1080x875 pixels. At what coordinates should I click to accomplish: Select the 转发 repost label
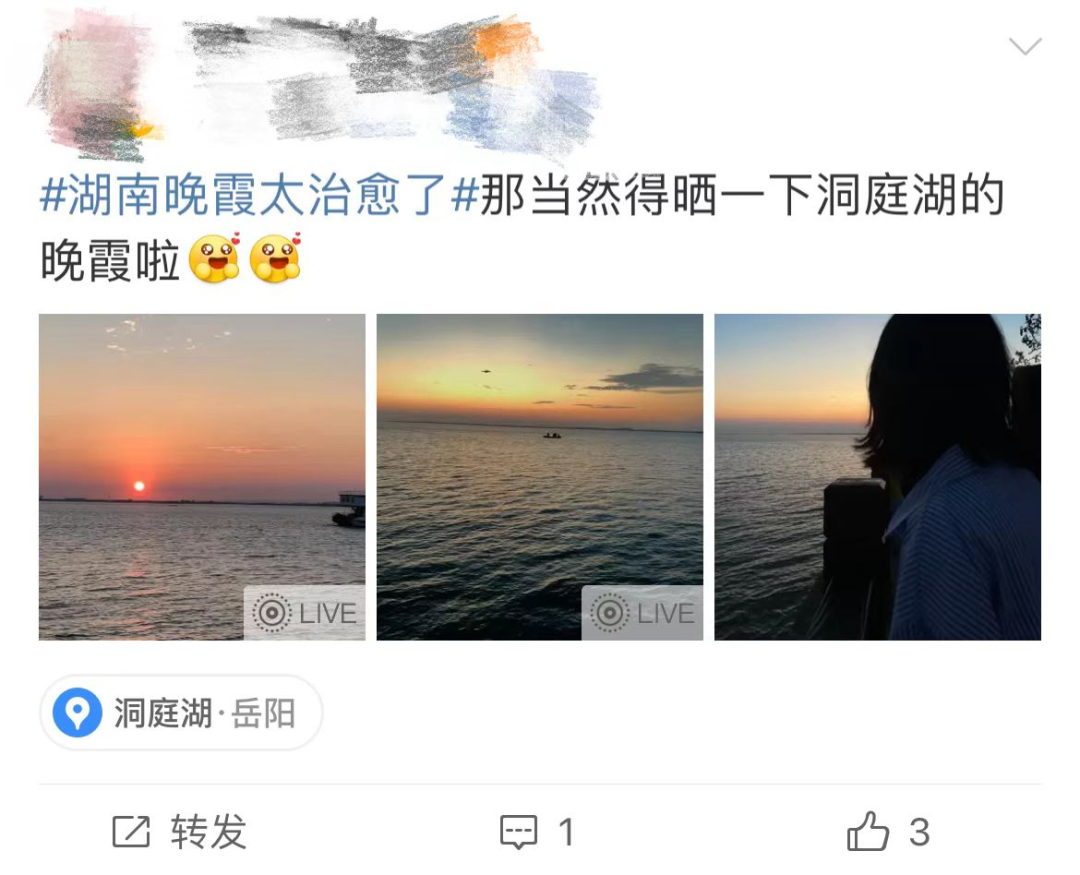click(x=209, y=832)
